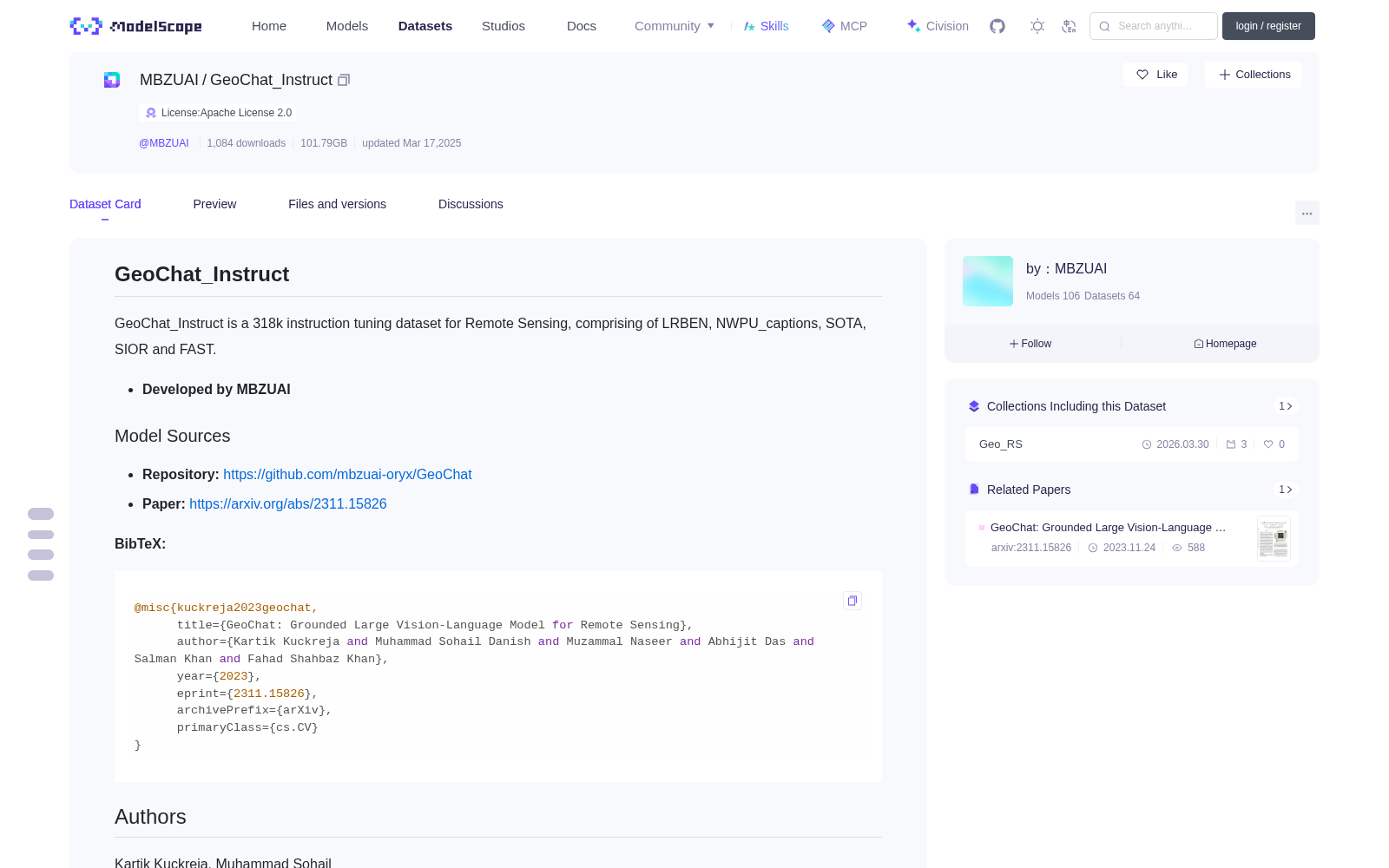
Task: Open the GitHub icon in the header
Action: point(997,26)
